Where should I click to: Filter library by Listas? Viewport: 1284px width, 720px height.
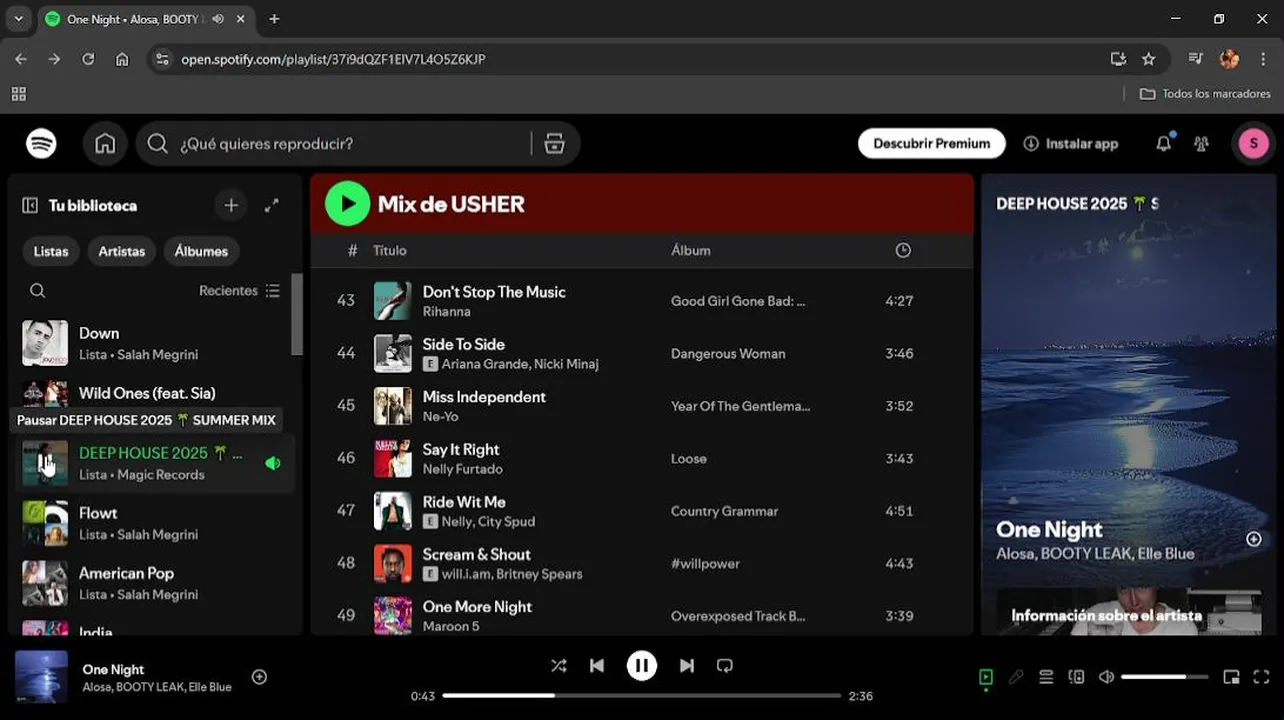click(51, 251)
